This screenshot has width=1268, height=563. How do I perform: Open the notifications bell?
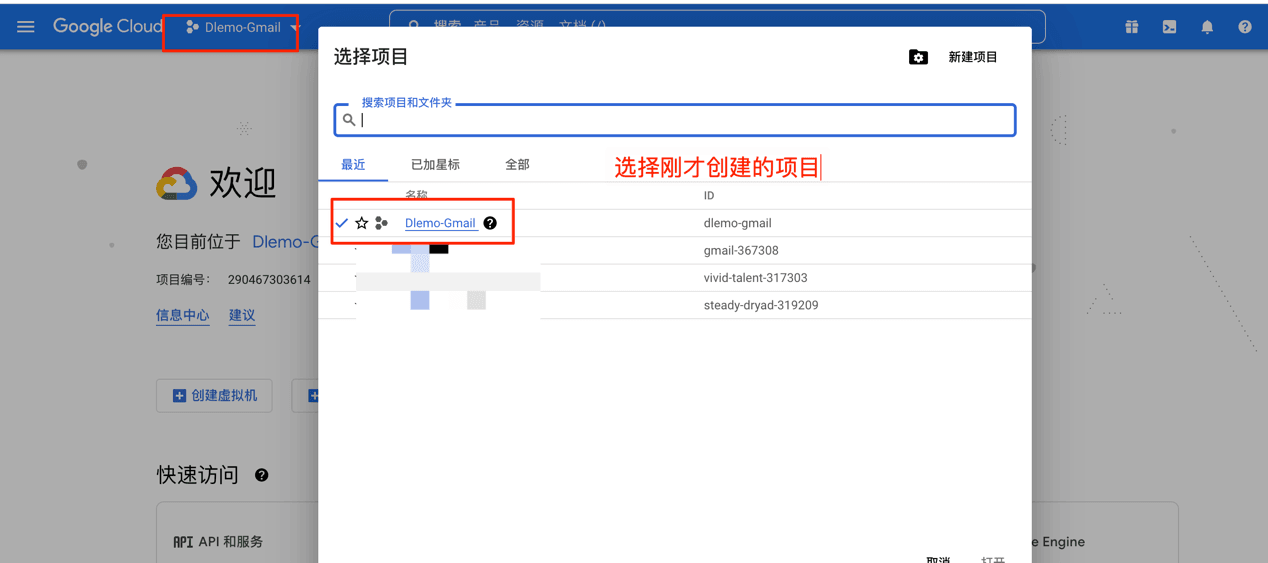[1207, 27]
